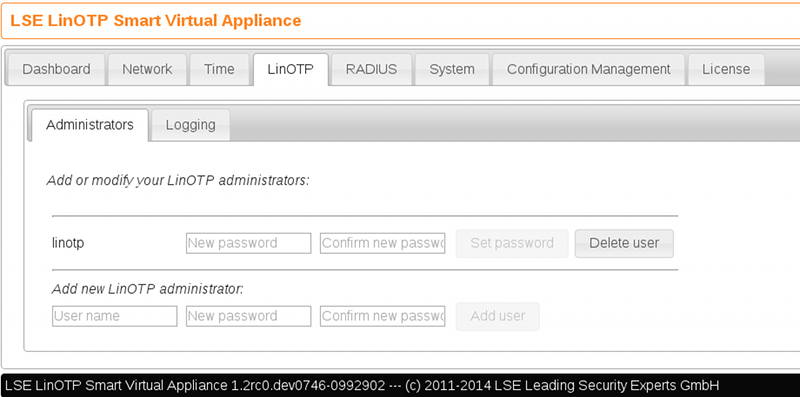The height and width of the screenshot is (397, 800).
Task: Select the LinOTP tab
Action: [290, 69]
